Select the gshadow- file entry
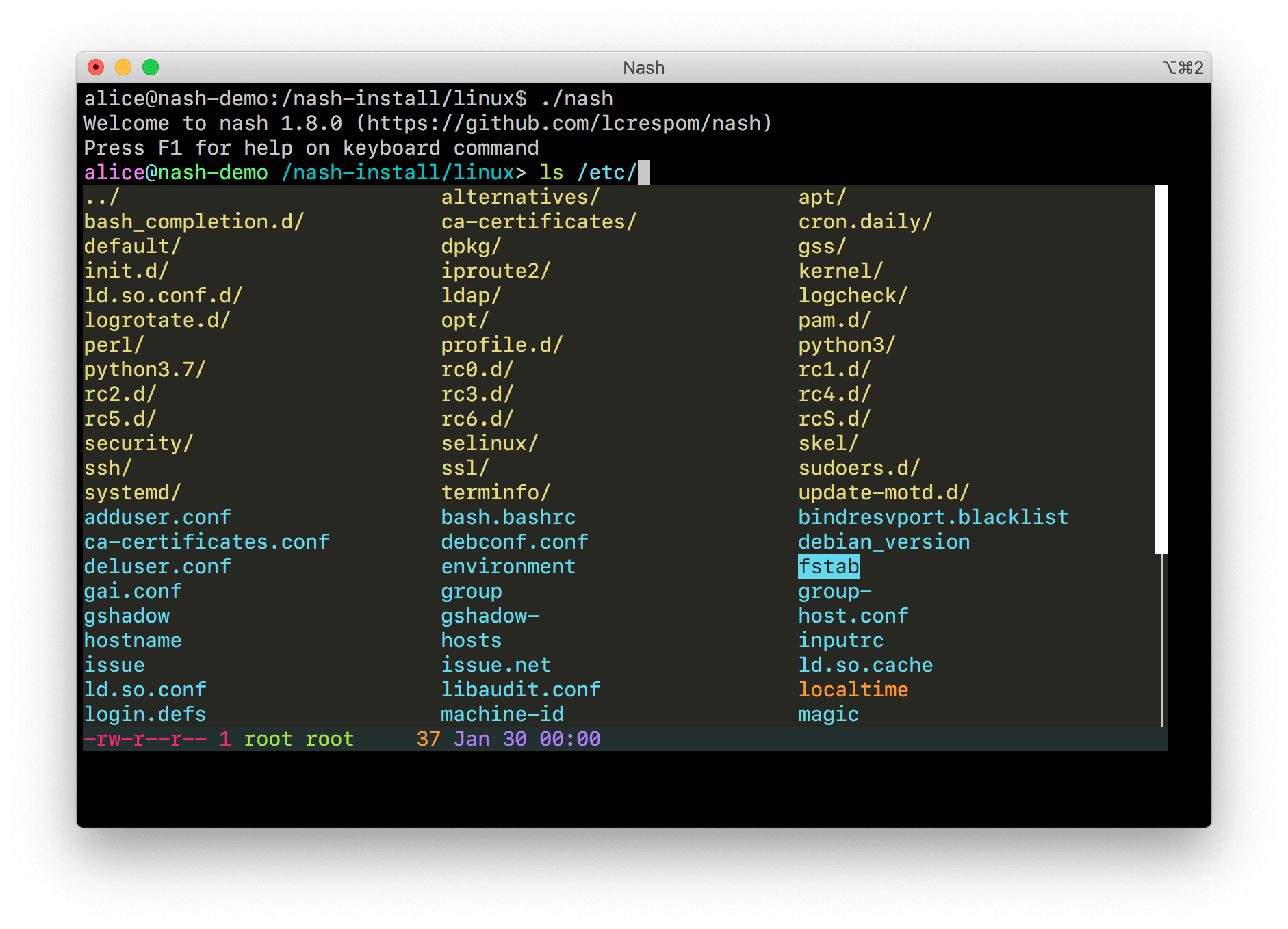This screenshot has height=929, width=1288. coord(489,616)
